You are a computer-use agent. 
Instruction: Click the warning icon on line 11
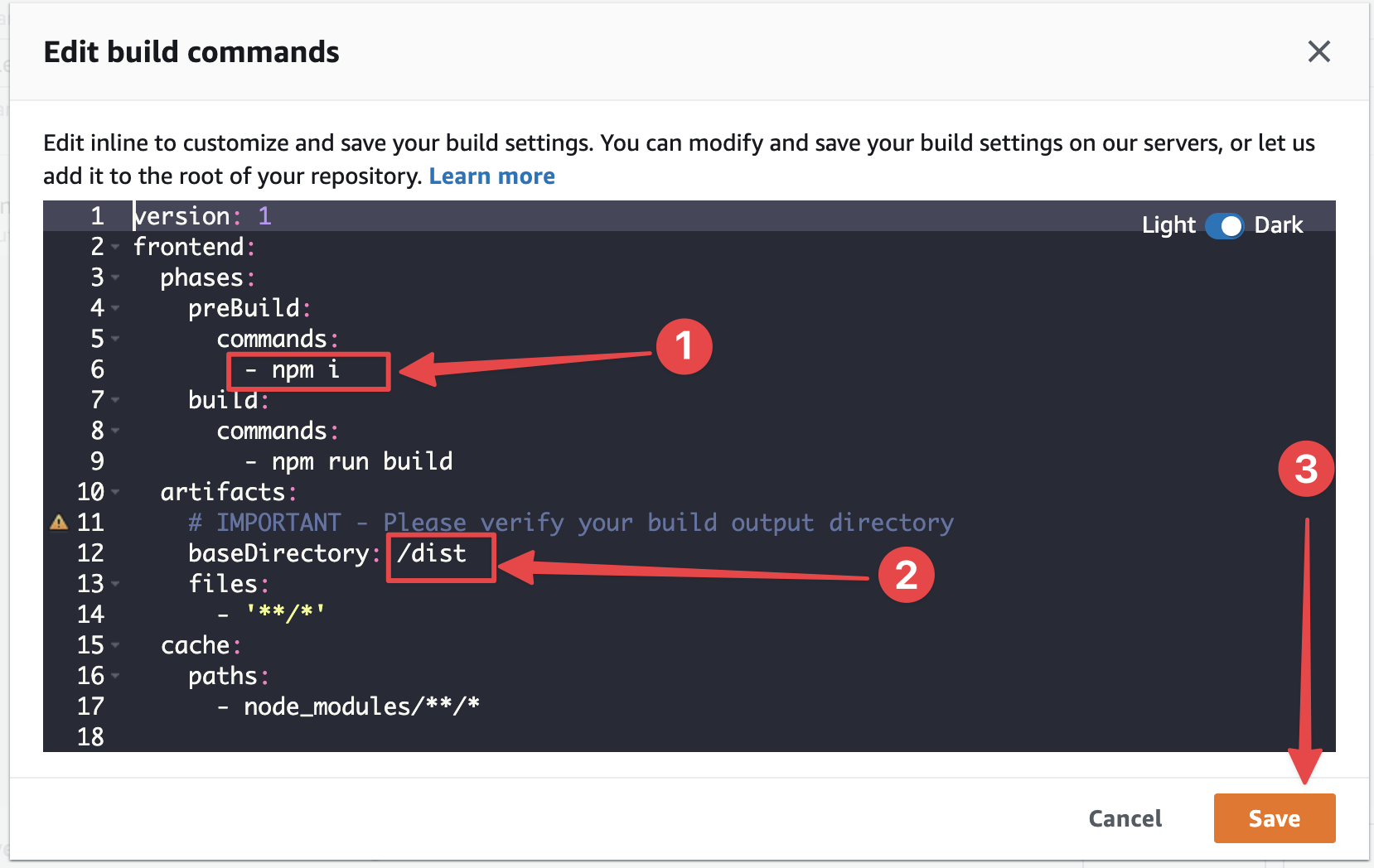click(59, 523)
